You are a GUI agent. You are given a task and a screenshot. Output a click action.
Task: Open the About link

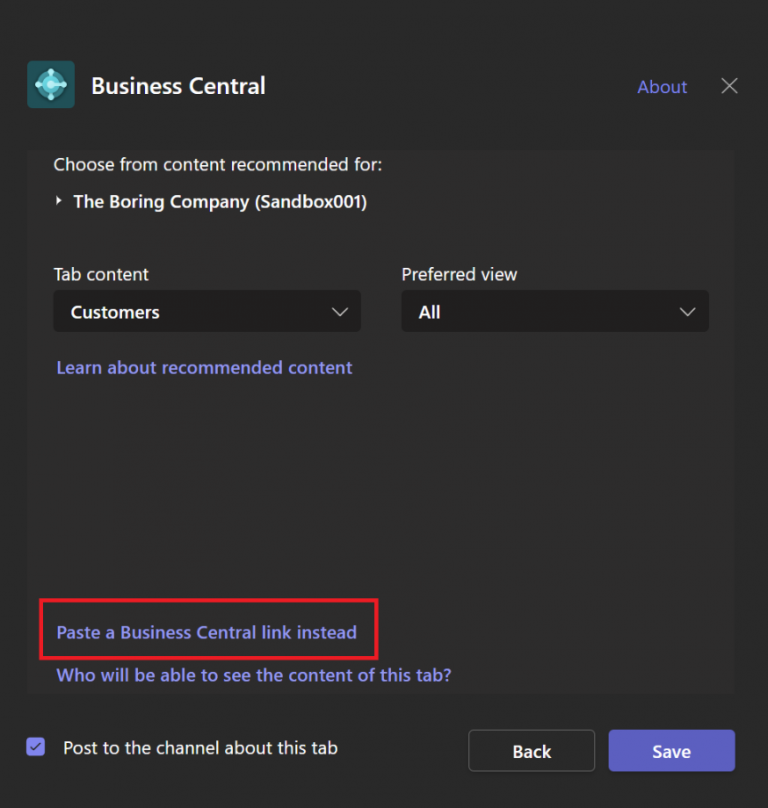662,87
